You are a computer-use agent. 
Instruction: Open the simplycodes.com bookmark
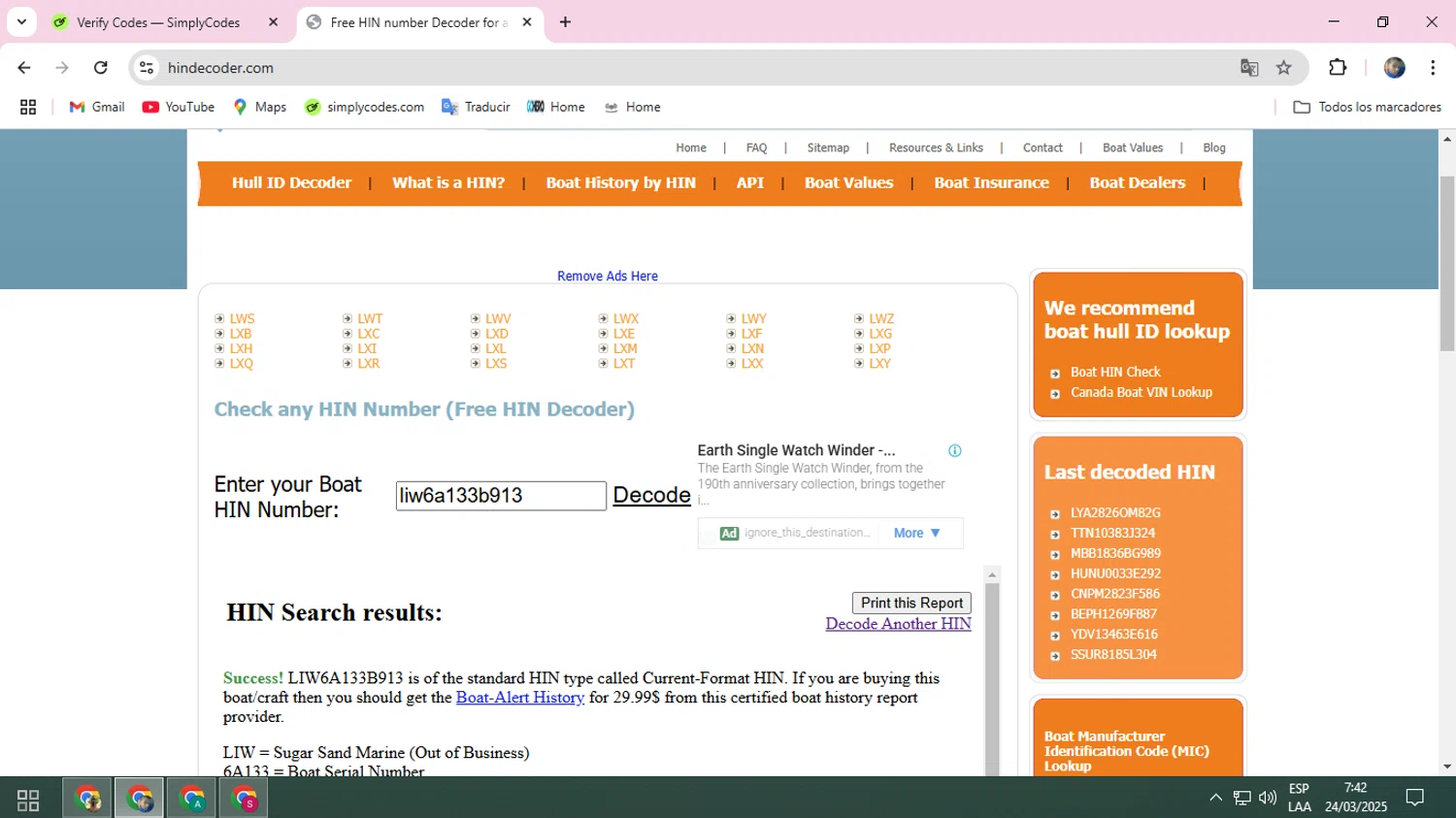pos(364,107)
